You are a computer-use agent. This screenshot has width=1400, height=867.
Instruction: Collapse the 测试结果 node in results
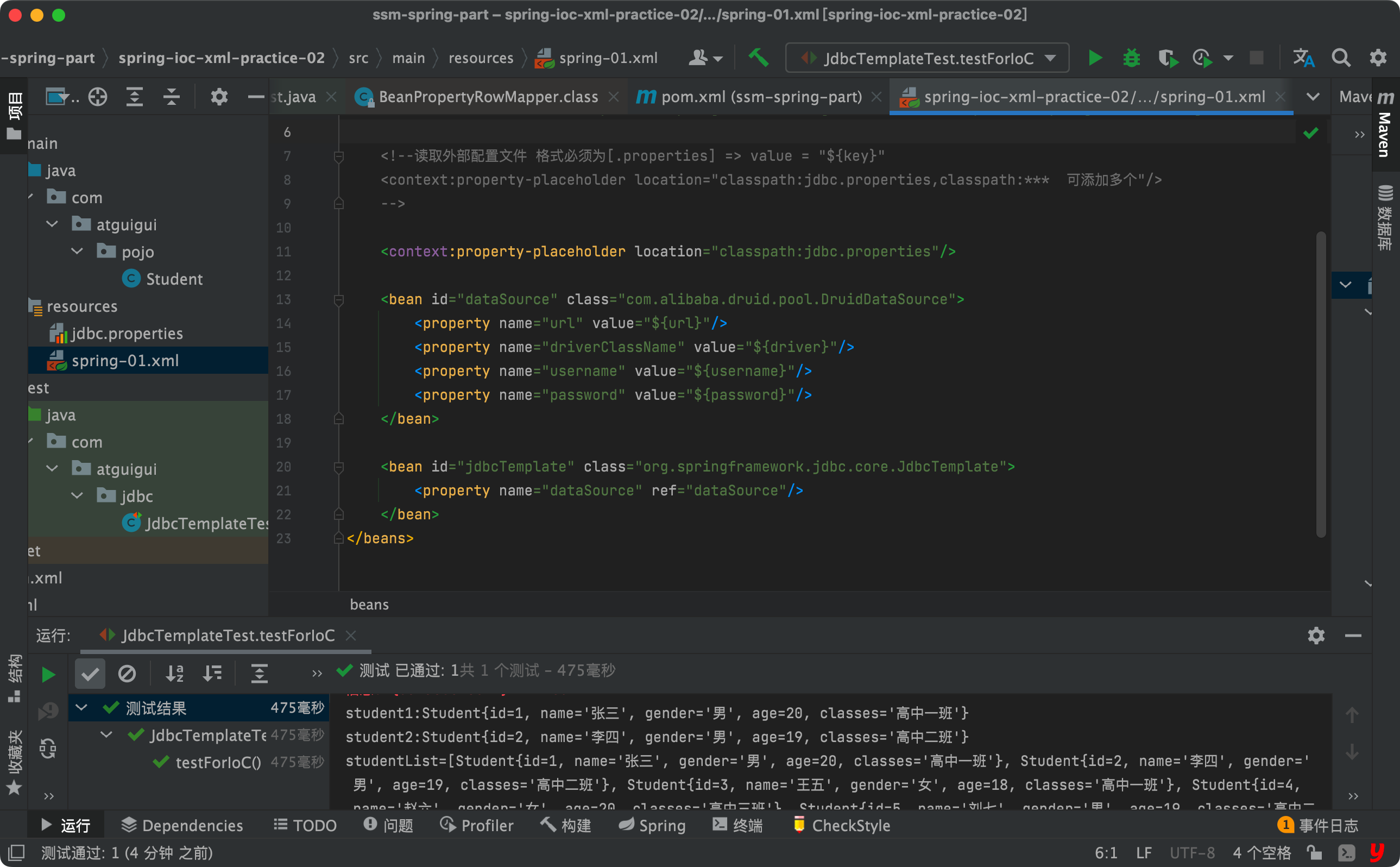pyautogui.click(x=81, y=708)
